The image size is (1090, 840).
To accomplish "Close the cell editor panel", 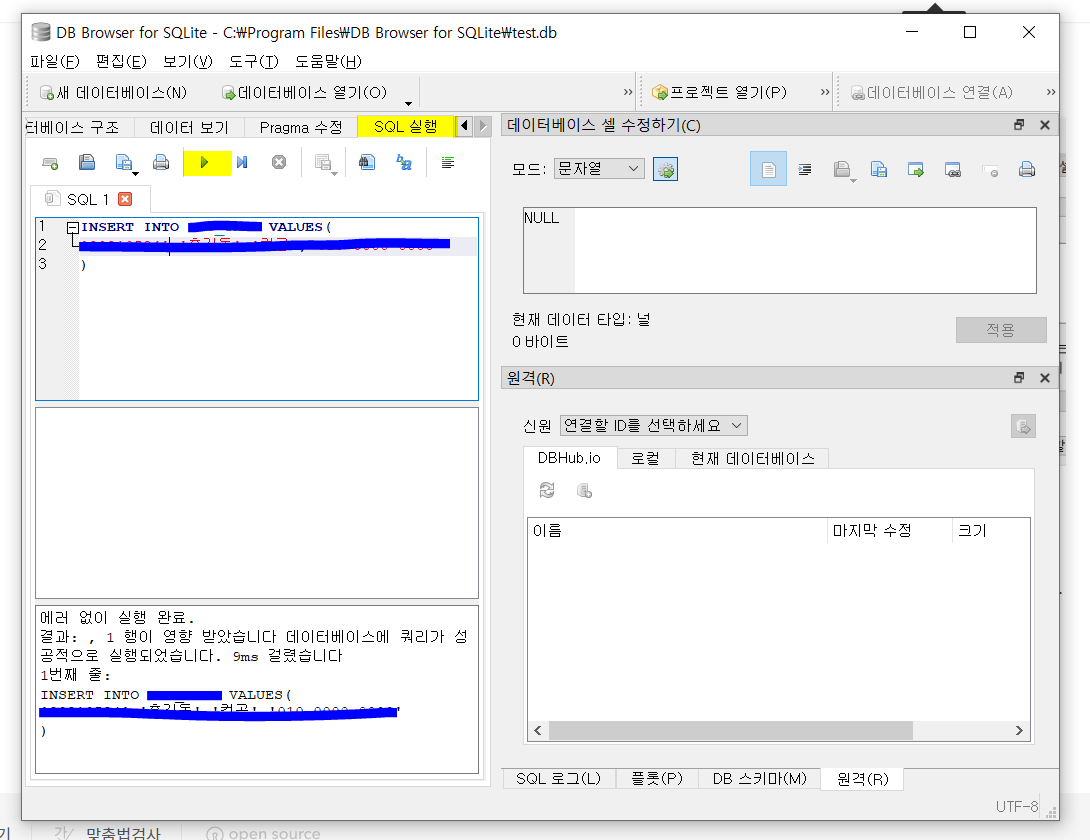I will 1044,124.
